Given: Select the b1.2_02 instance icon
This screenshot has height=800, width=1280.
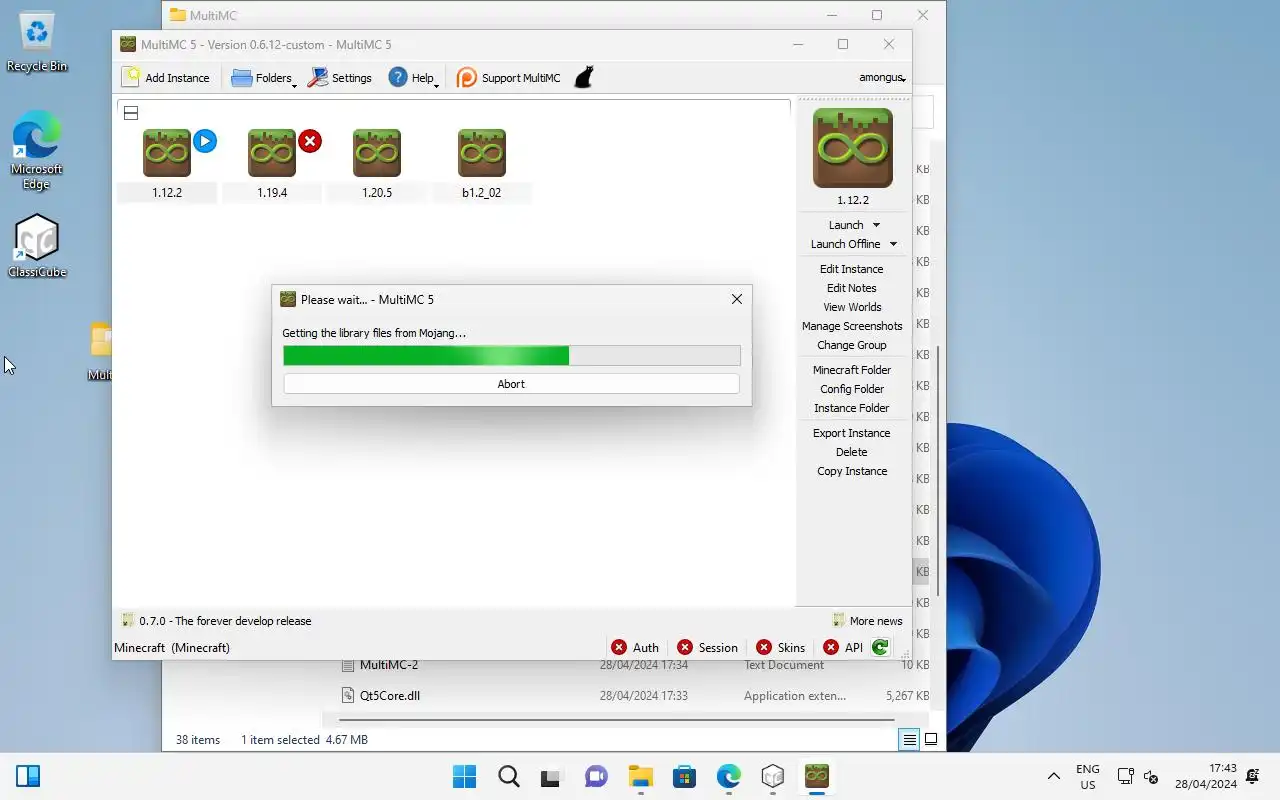Looking at the screenshot, I should point(482,153).
